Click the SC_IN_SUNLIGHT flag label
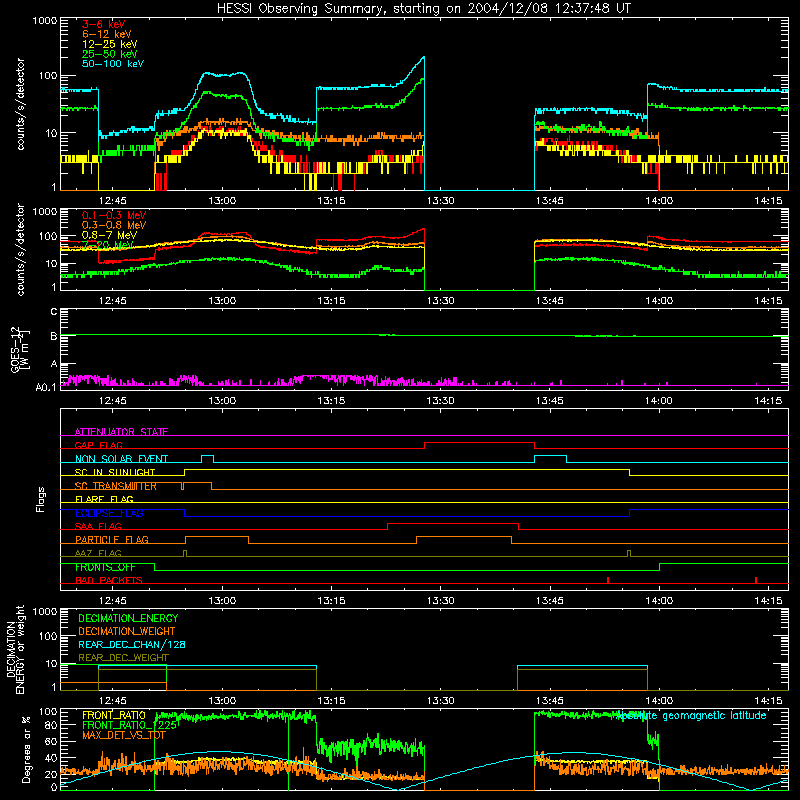Viewport: 800px width, 800px height. (x=115, y=472)
